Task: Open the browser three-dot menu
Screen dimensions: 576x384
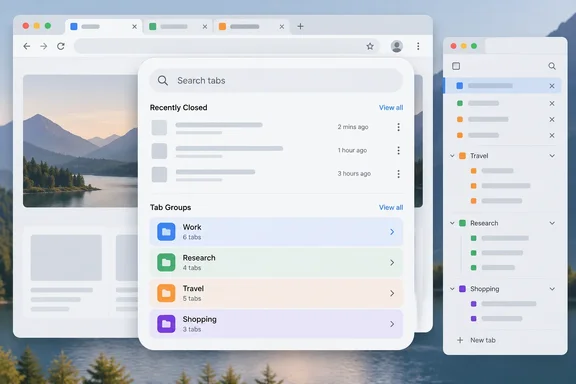Action: [418, 46]
